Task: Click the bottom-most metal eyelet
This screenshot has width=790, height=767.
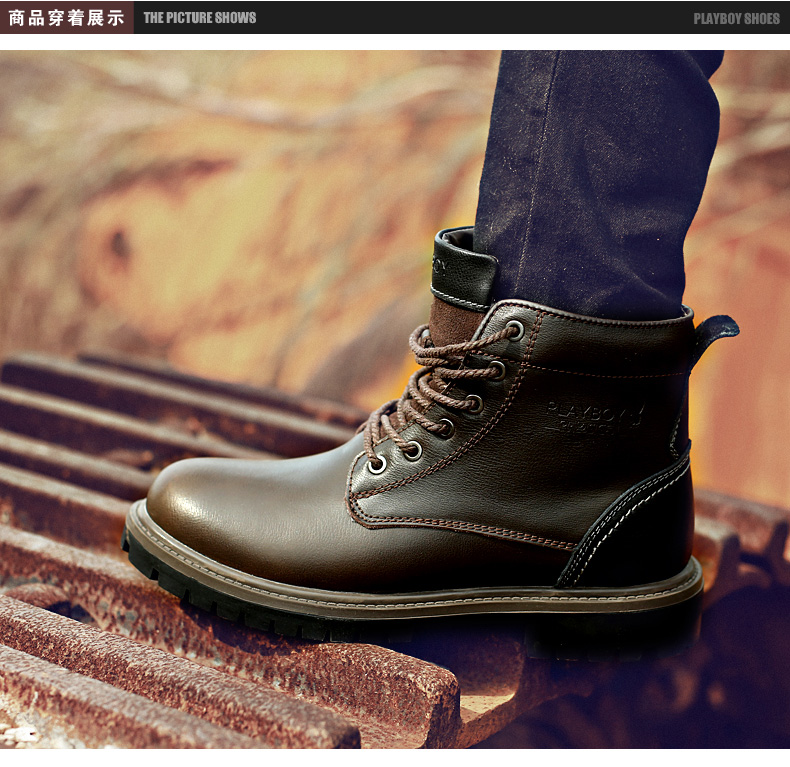Action: (377, 464)
